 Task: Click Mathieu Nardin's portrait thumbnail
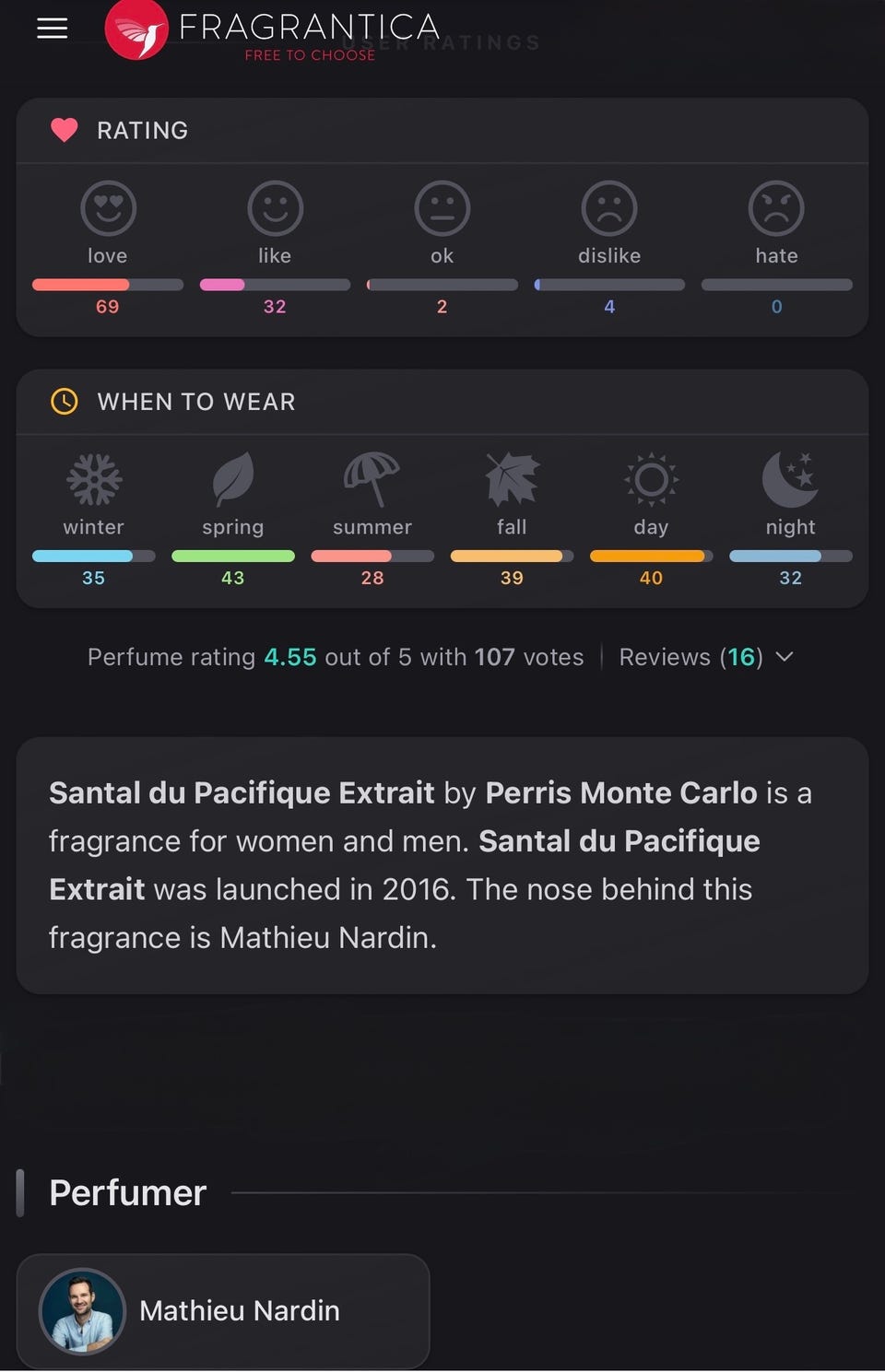pyautogui.click(x=82, y=1311)
